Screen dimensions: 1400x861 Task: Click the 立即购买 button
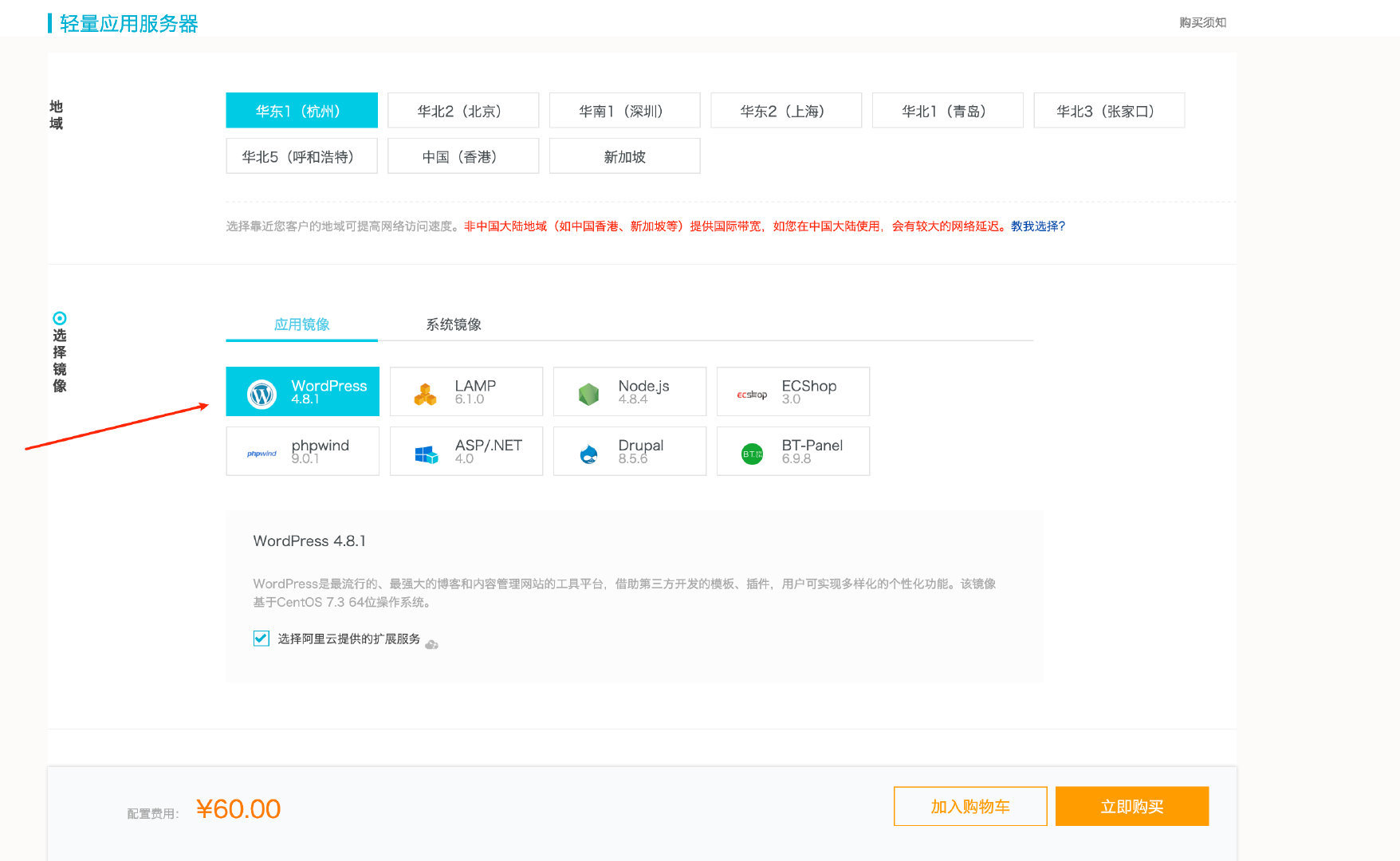[1132, 806]
